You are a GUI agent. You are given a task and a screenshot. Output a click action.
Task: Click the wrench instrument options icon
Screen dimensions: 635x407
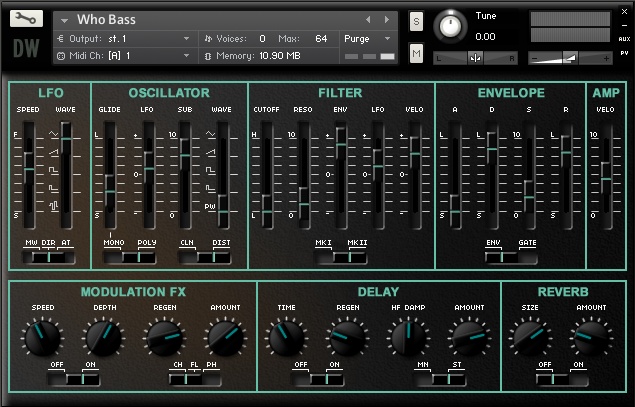point(26,19)
